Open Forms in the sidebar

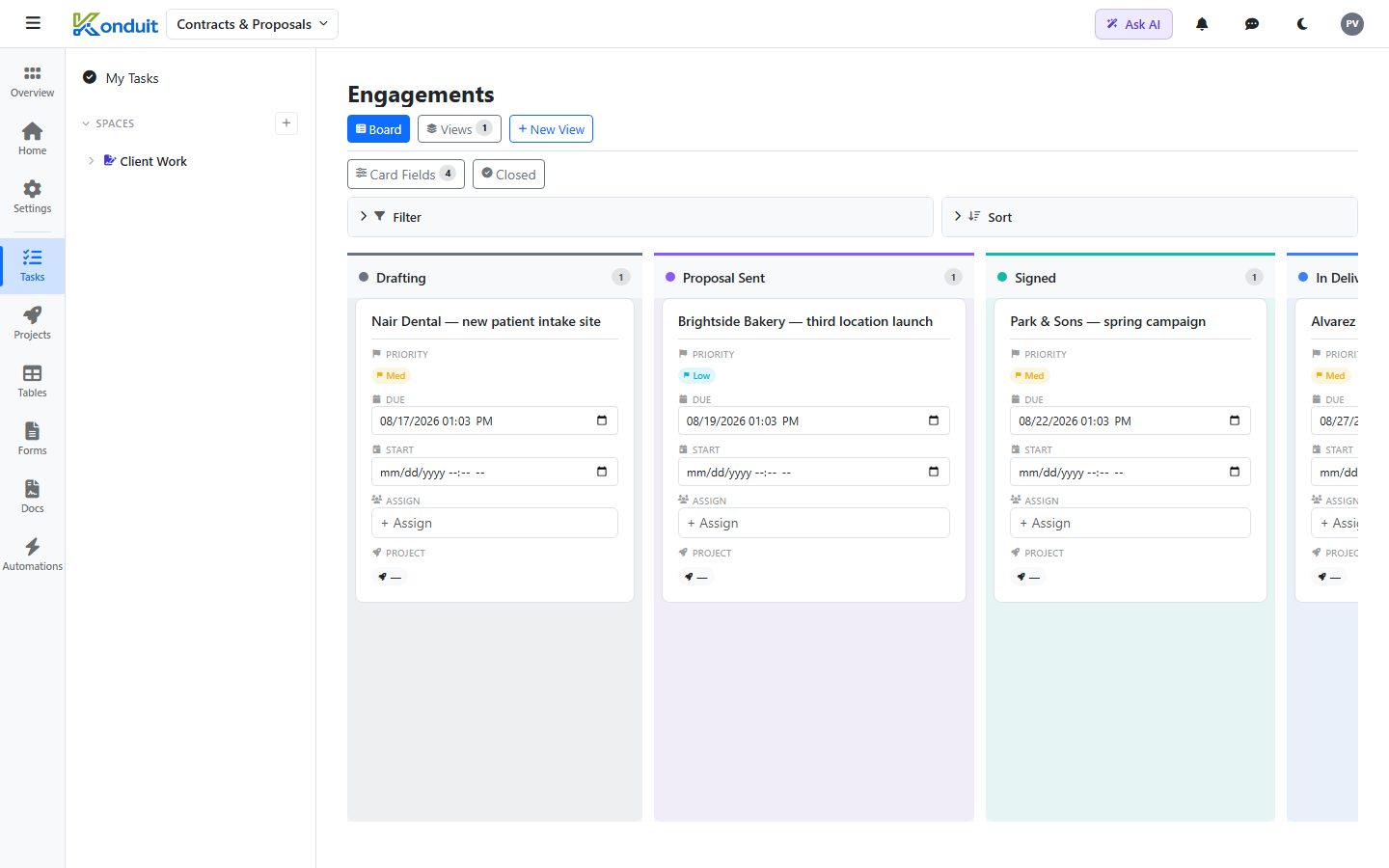33,440
